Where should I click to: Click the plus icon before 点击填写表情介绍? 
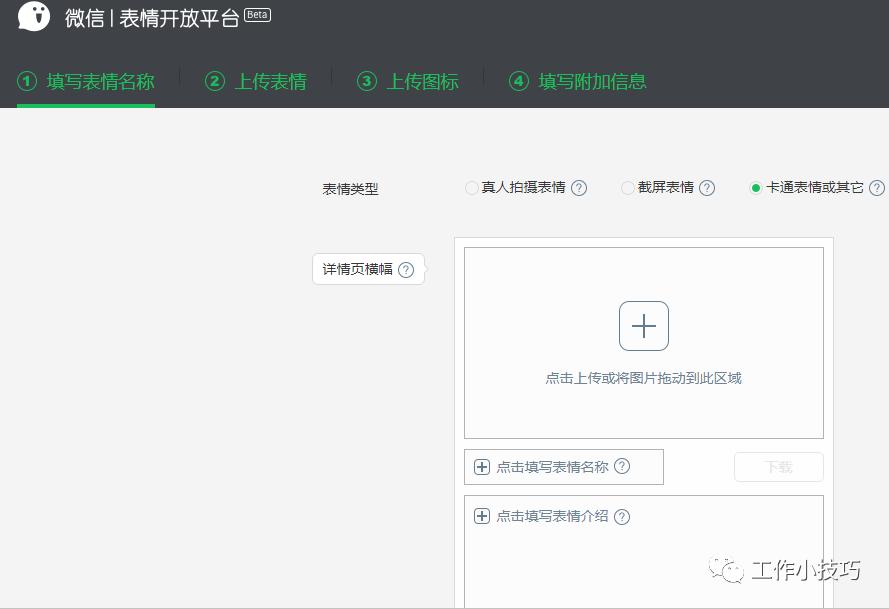tap(481, 517)
